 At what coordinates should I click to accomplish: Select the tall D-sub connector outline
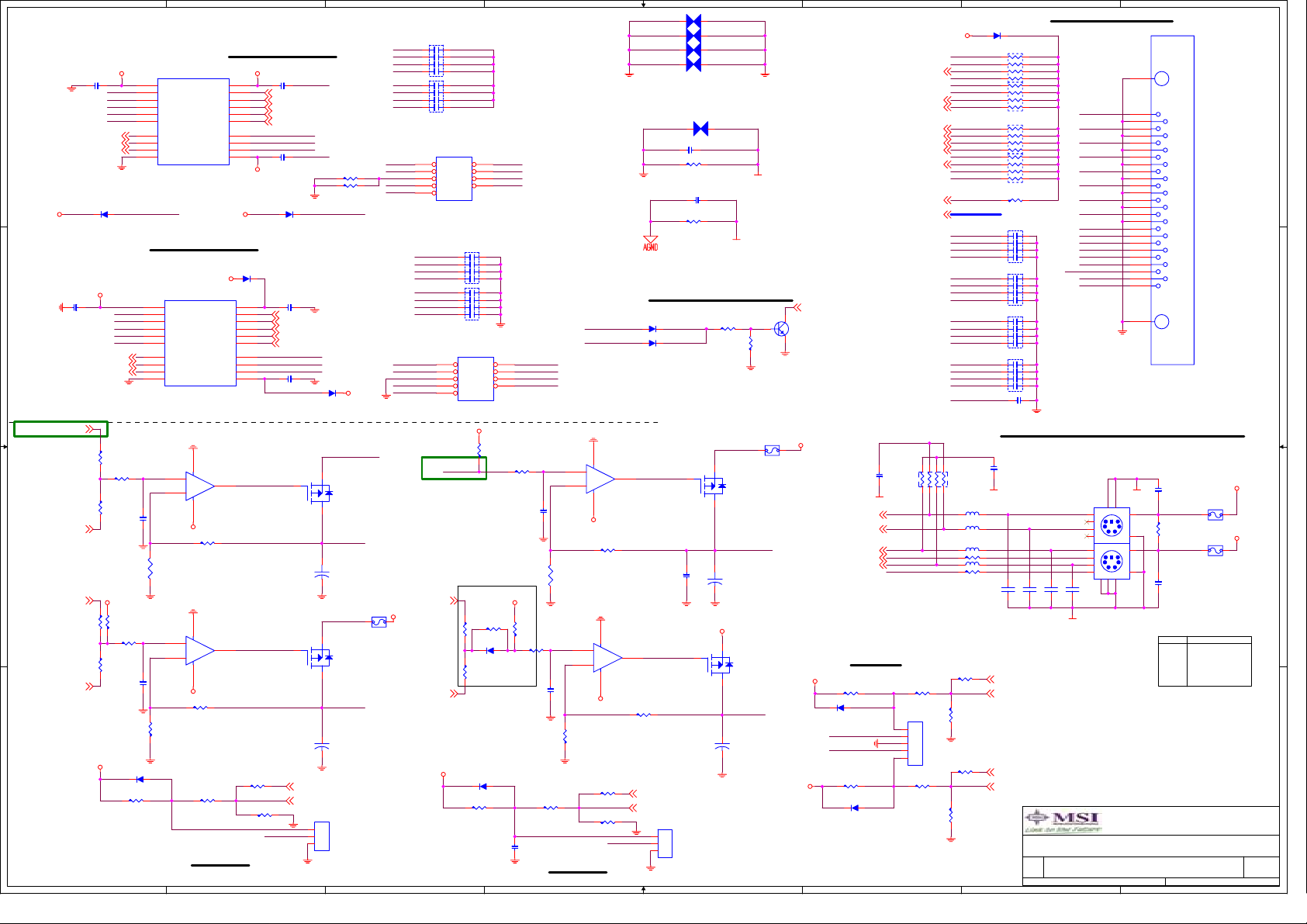1172,200
